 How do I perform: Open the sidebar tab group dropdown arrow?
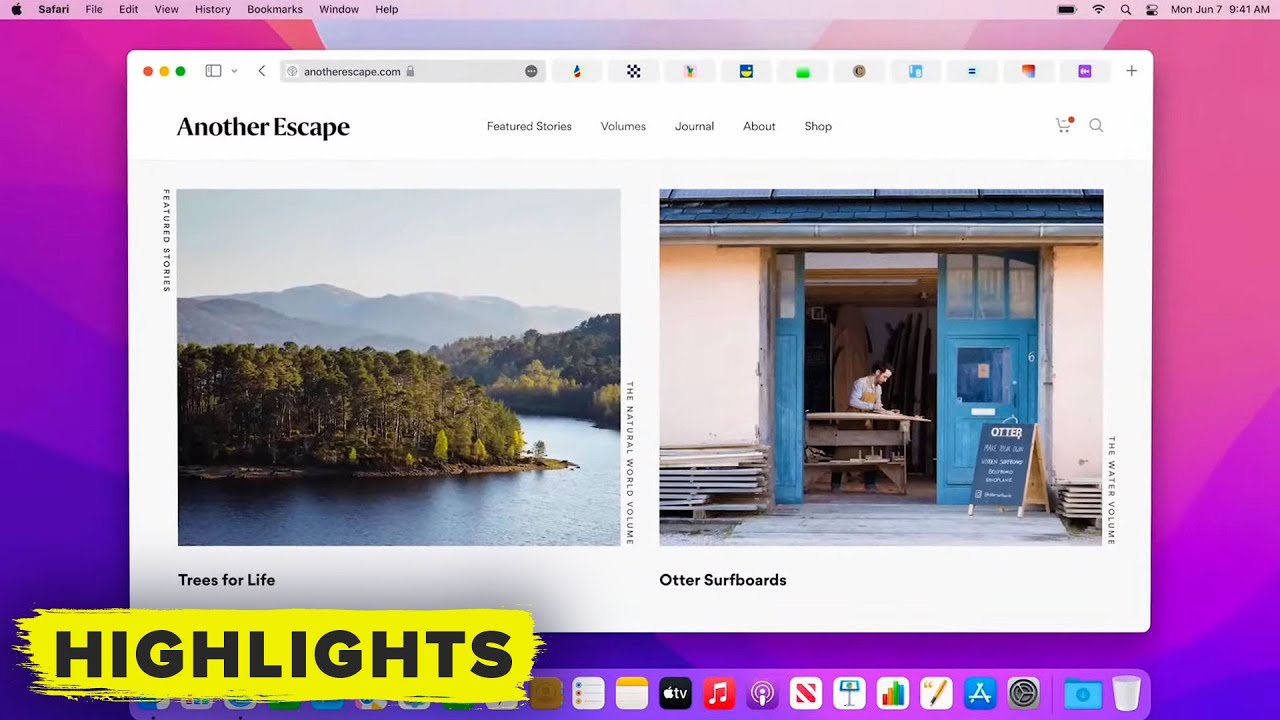click(234, 71)
